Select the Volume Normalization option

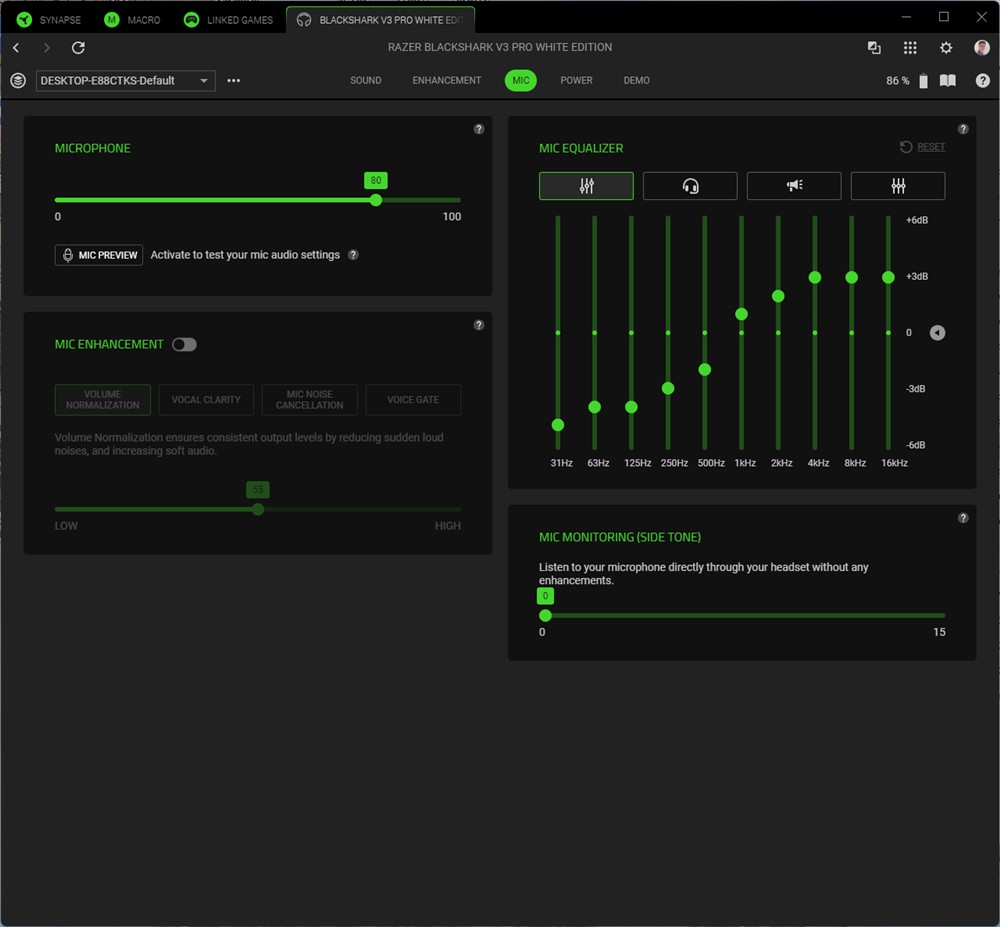tap(103, 400)
